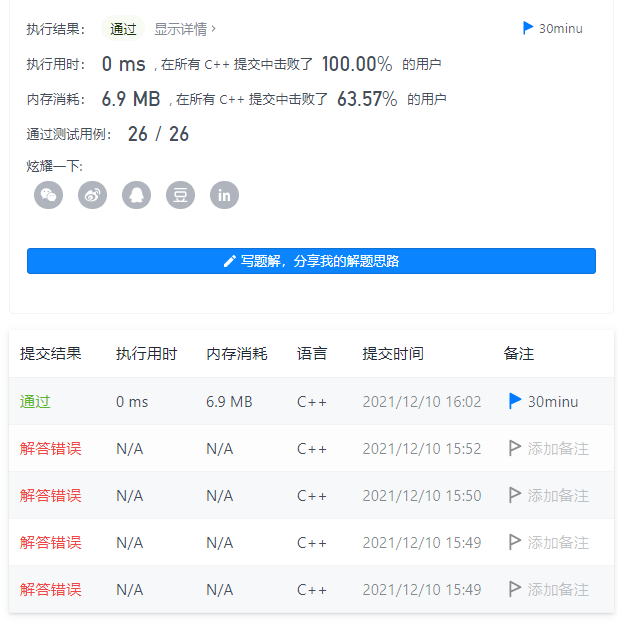
Task: Open the 解答错误 submission from 15:50
Action: [x=51, y=495]
